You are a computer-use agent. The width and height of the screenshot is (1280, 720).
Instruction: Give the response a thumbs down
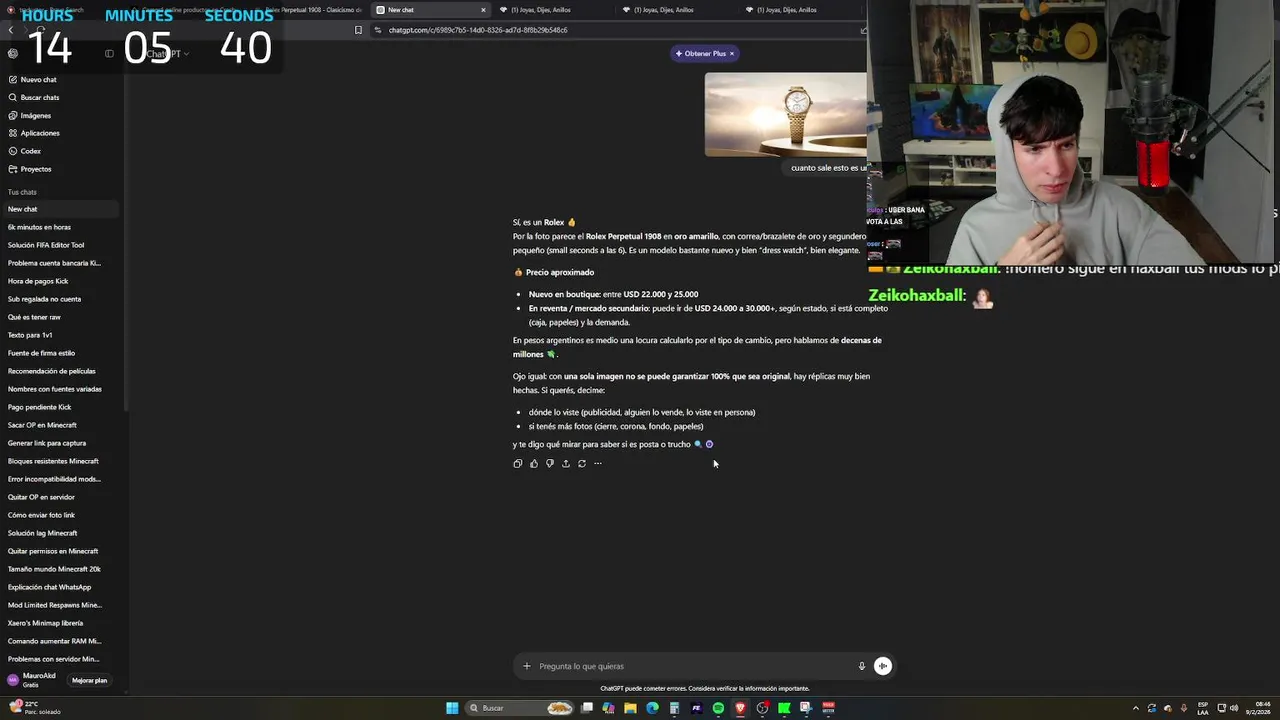pyautogui.click(x=549, y=463)
